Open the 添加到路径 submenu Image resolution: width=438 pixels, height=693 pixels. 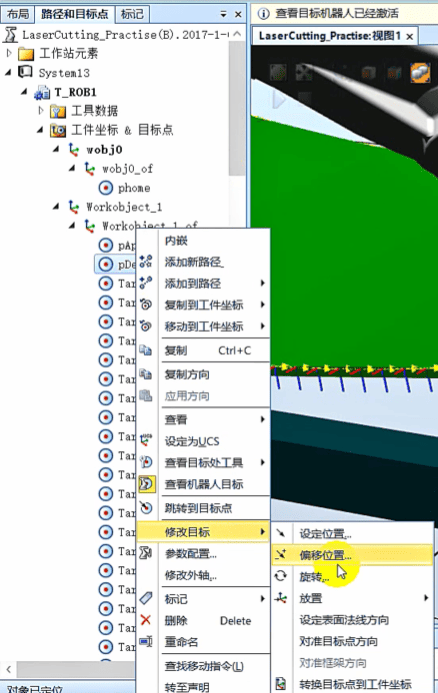[203, 283]
